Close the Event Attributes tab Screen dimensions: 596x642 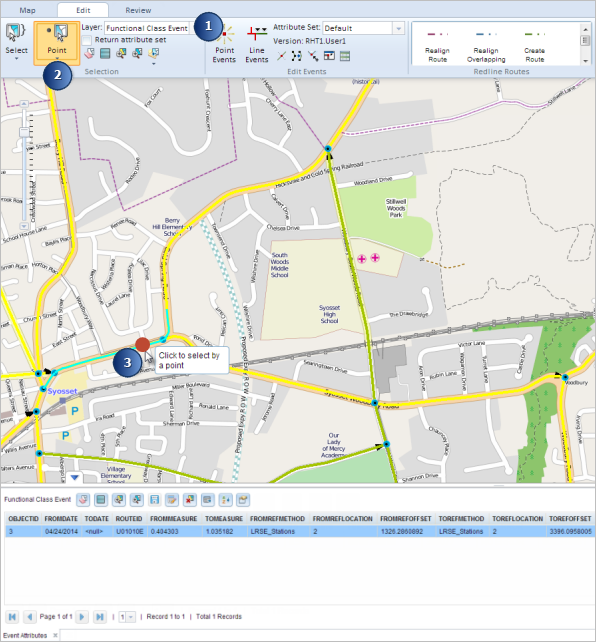tap(55, 635)
